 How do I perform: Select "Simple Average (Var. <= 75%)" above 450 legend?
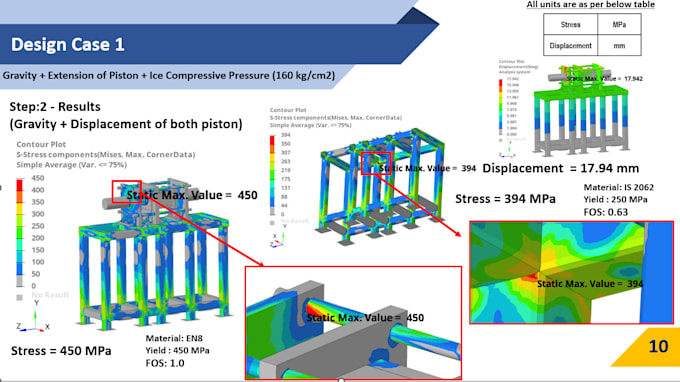(72, 165)
